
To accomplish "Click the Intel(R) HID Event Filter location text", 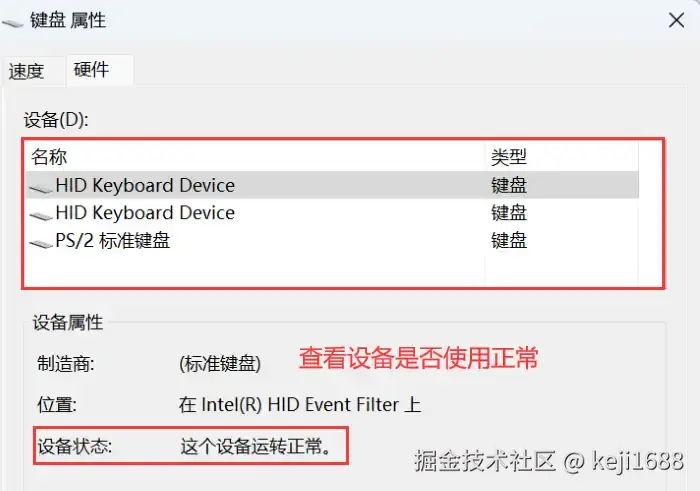I will click(x=298, y=405).
